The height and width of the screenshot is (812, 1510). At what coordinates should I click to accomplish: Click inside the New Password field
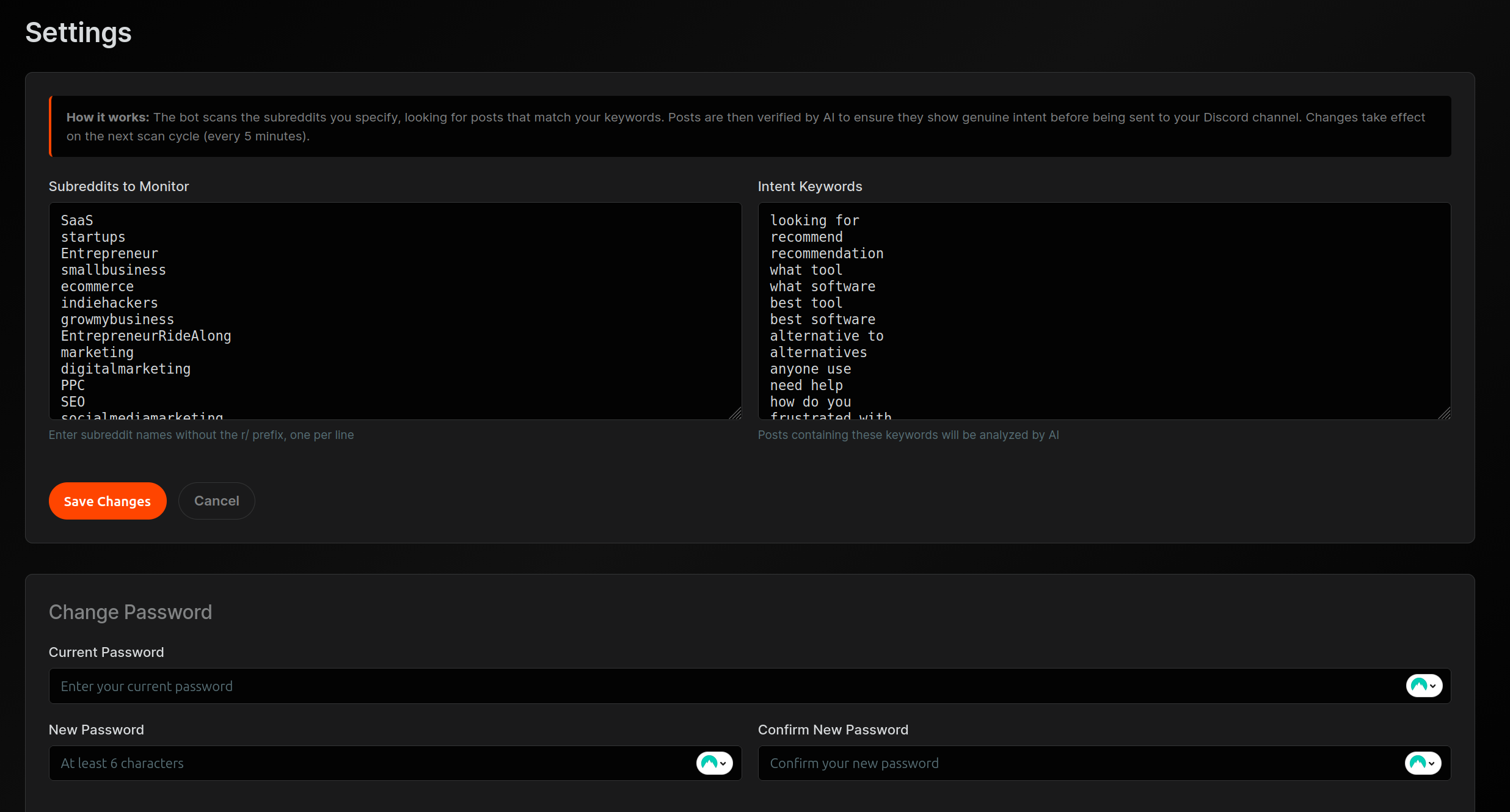point(305,763)
